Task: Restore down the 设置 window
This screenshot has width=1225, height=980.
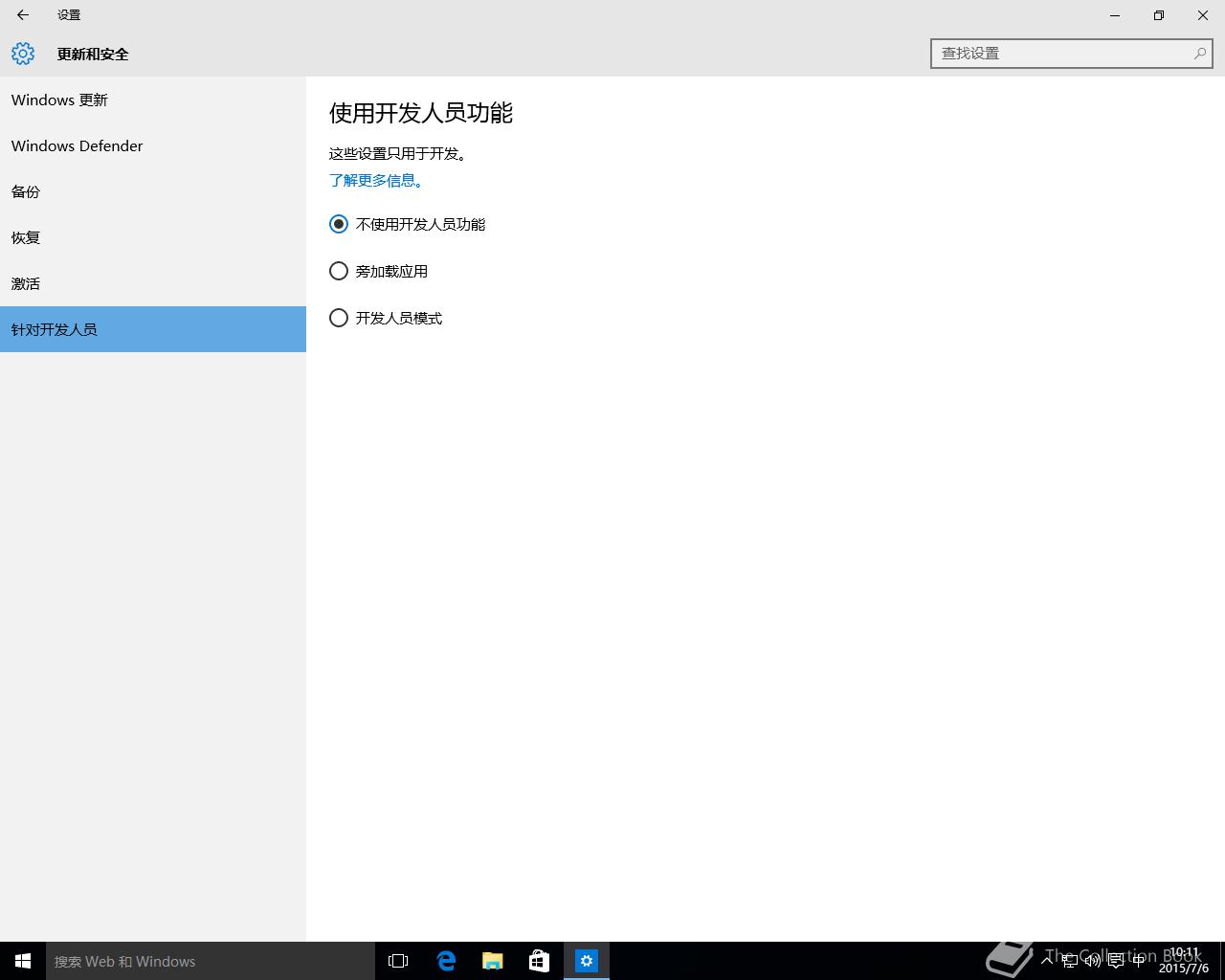Action: click(1159, 15)
